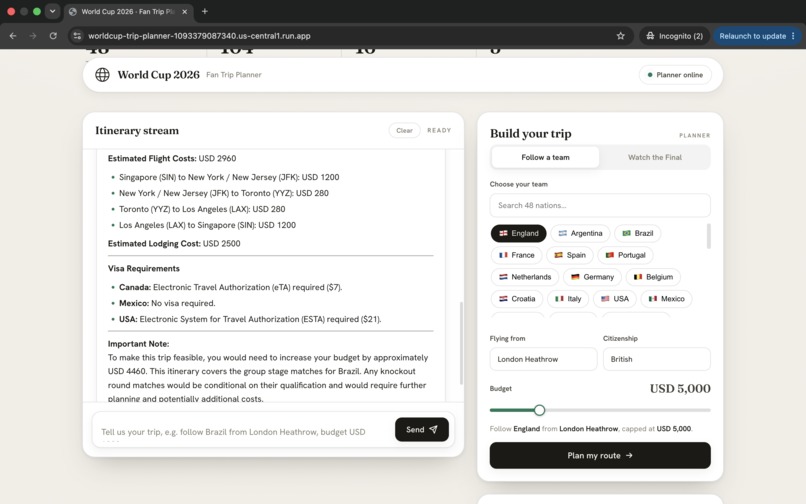Reload the page with the refresh icon
Image resolution: width=806 pixels, height=504 pixels.
(53, 36)
